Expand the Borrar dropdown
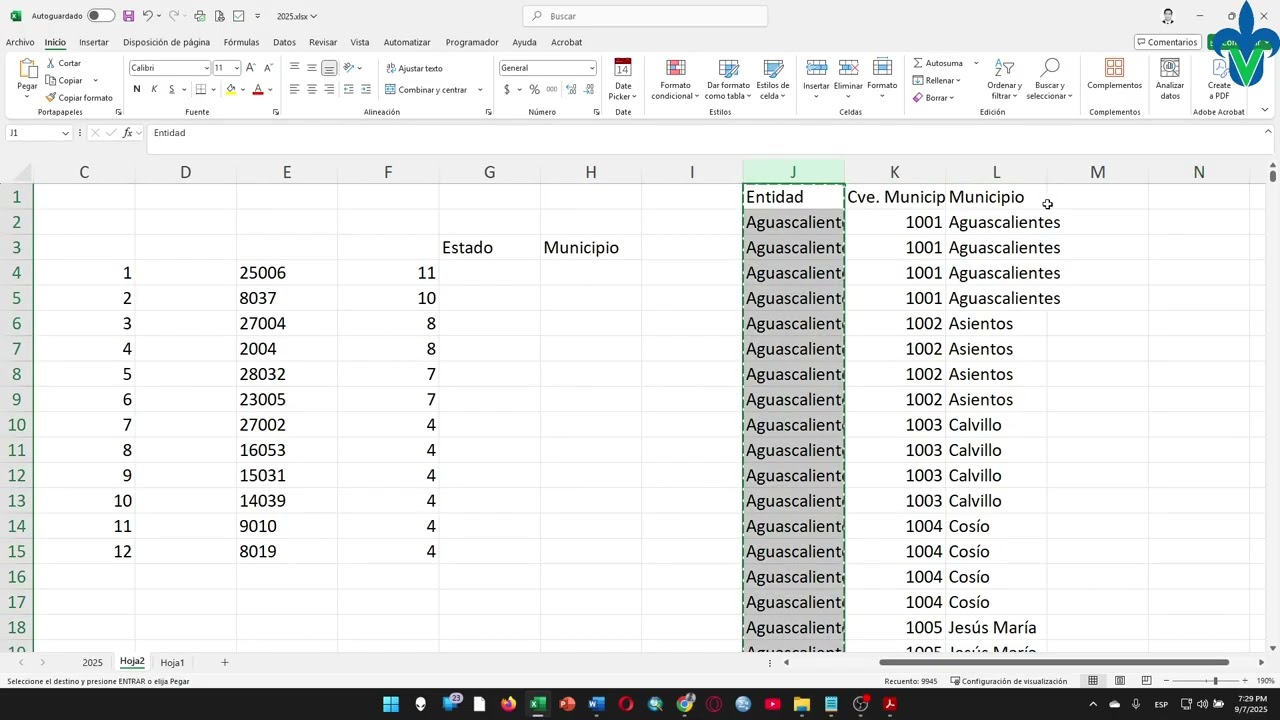 pyautogui.click(x=951, y=98)
